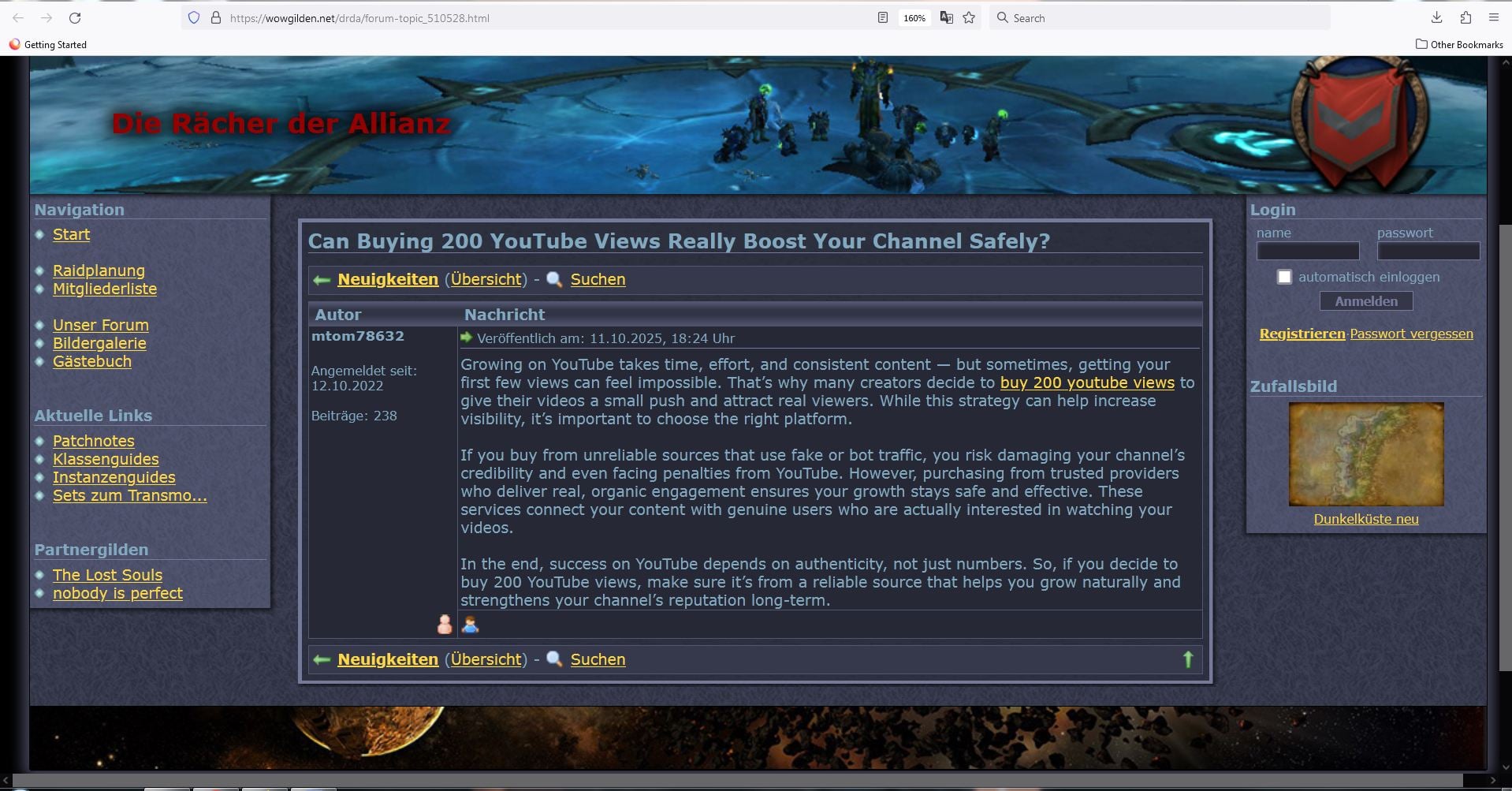Image resolution: width=1512 pixels, height=791 pixels.
Task: Open the Firefox application menu (hamburger)
Action: [1493, 17]
